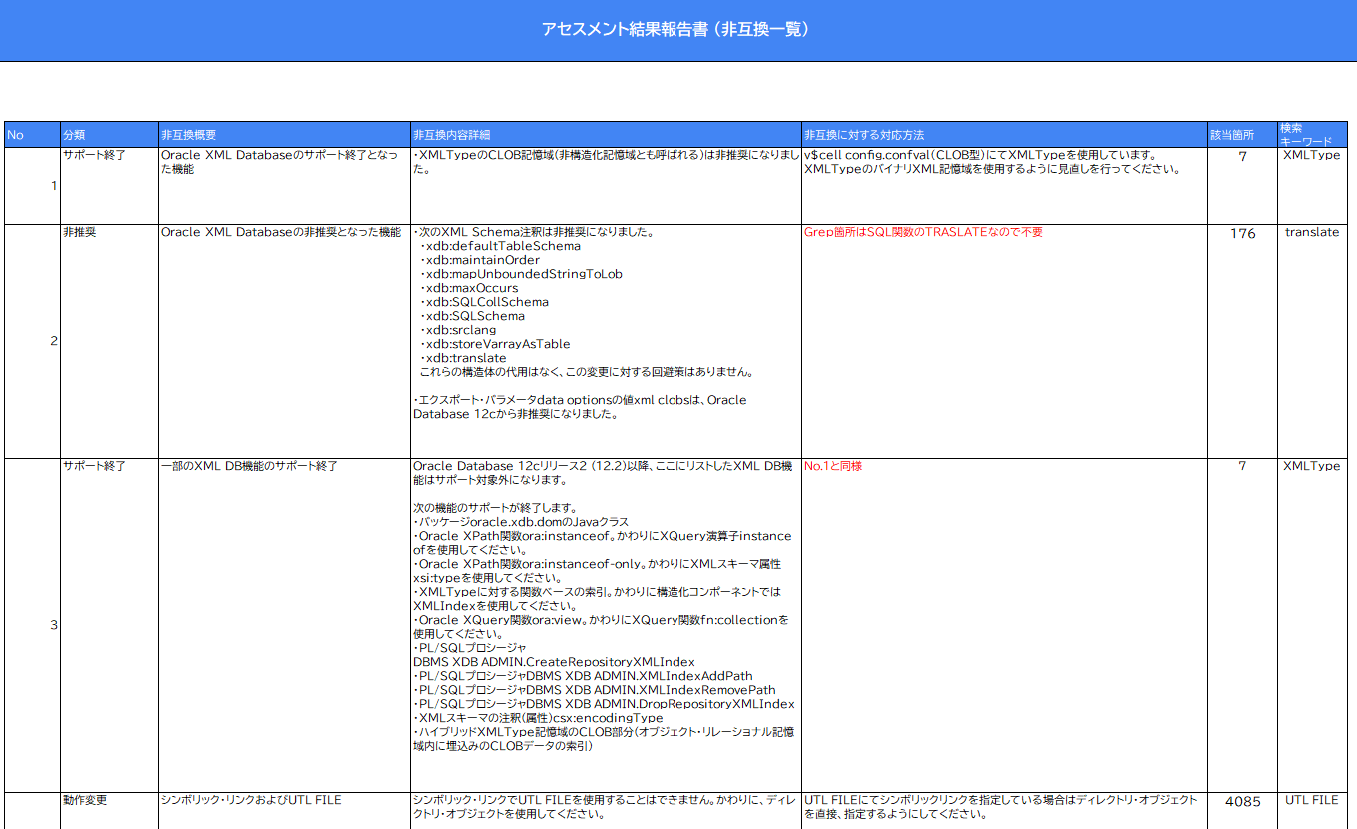Click the count 7 in row 1
Viewport: 1357px width, 829px height.
coord(1241,157)
